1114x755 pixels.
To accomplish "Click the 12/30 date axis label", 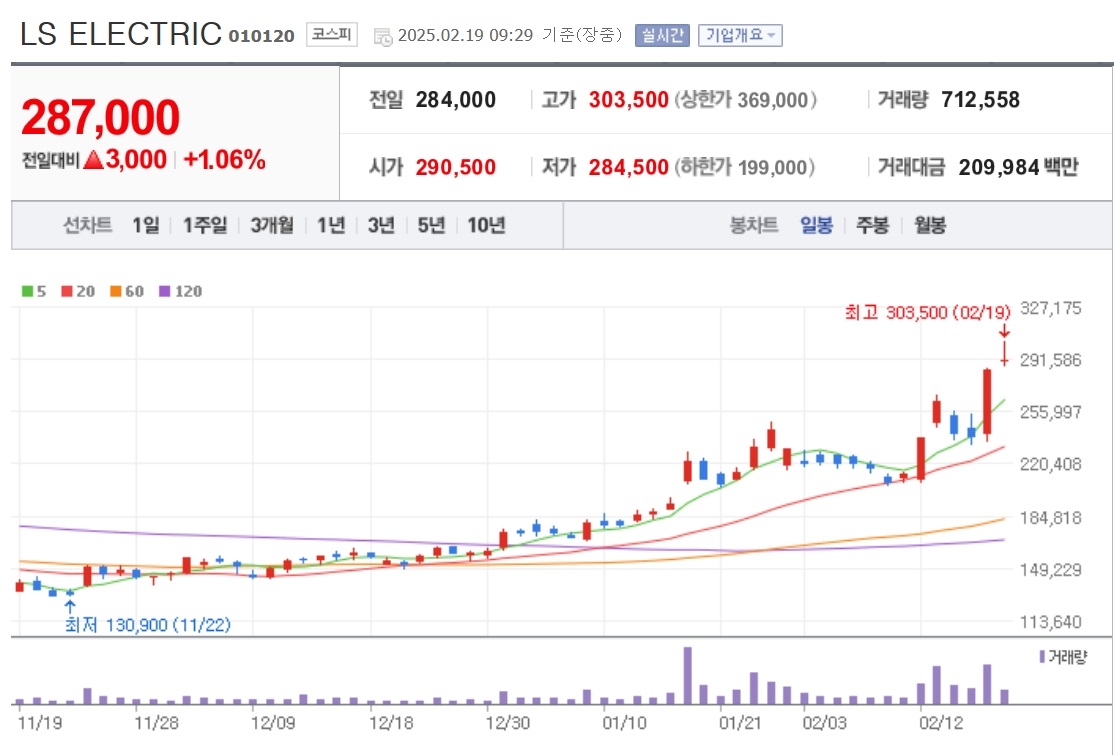I will pyautogui.click(x=507, y=723).
